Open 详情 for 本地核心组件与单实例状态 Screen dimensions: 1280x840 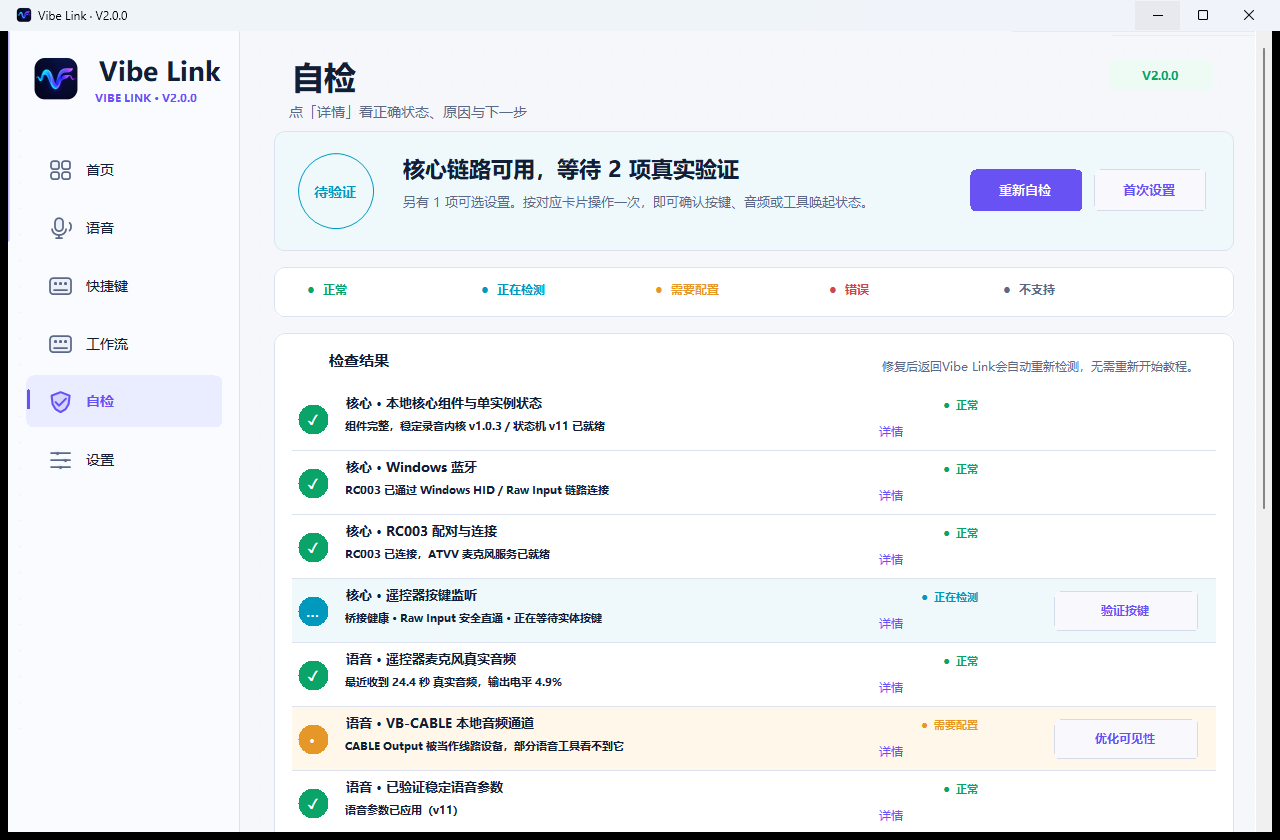pyautogui.click(x=891, y=432)
